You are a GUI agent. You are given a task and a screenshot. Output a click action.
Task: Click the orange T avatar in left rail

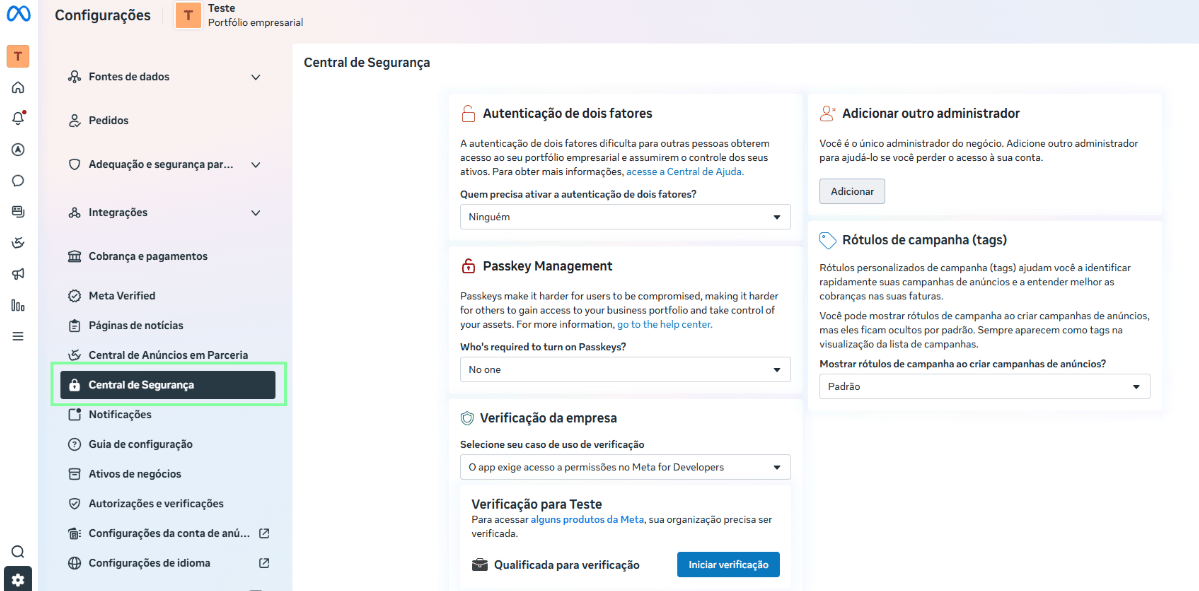click(x=18, y=56)
